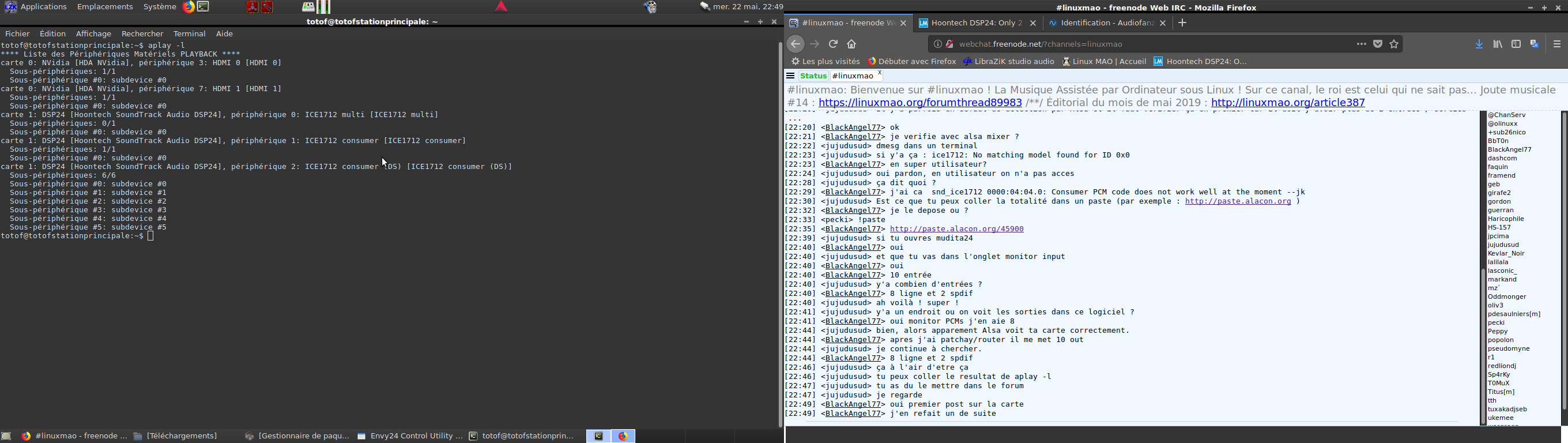Open page actions three-dot menu
Screen dimensions: 1568x443
click(1361, 44)
